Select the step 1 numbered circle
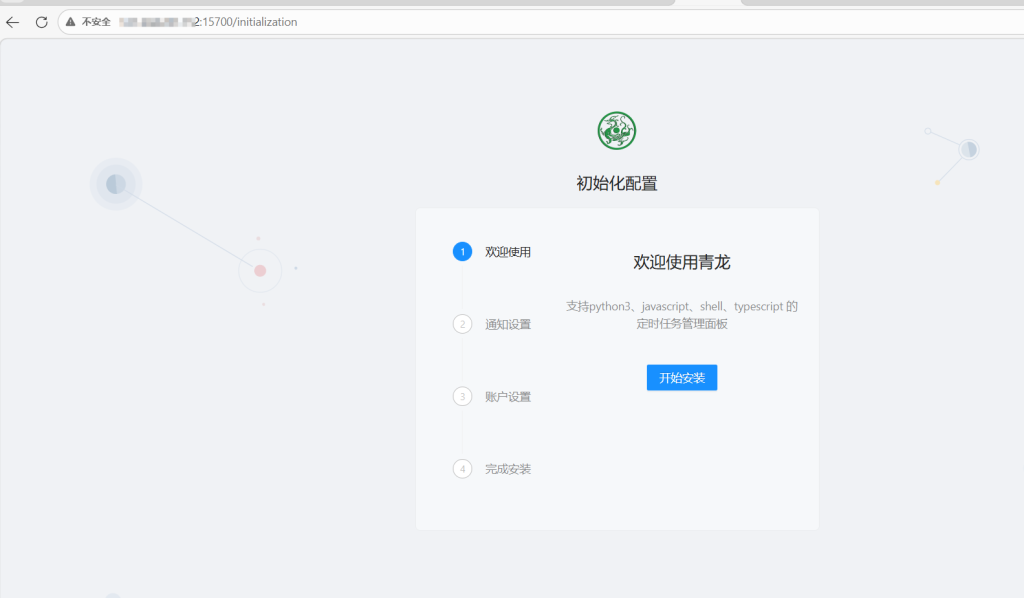Viewport: 1024px width, 598px height. (462, 252)
